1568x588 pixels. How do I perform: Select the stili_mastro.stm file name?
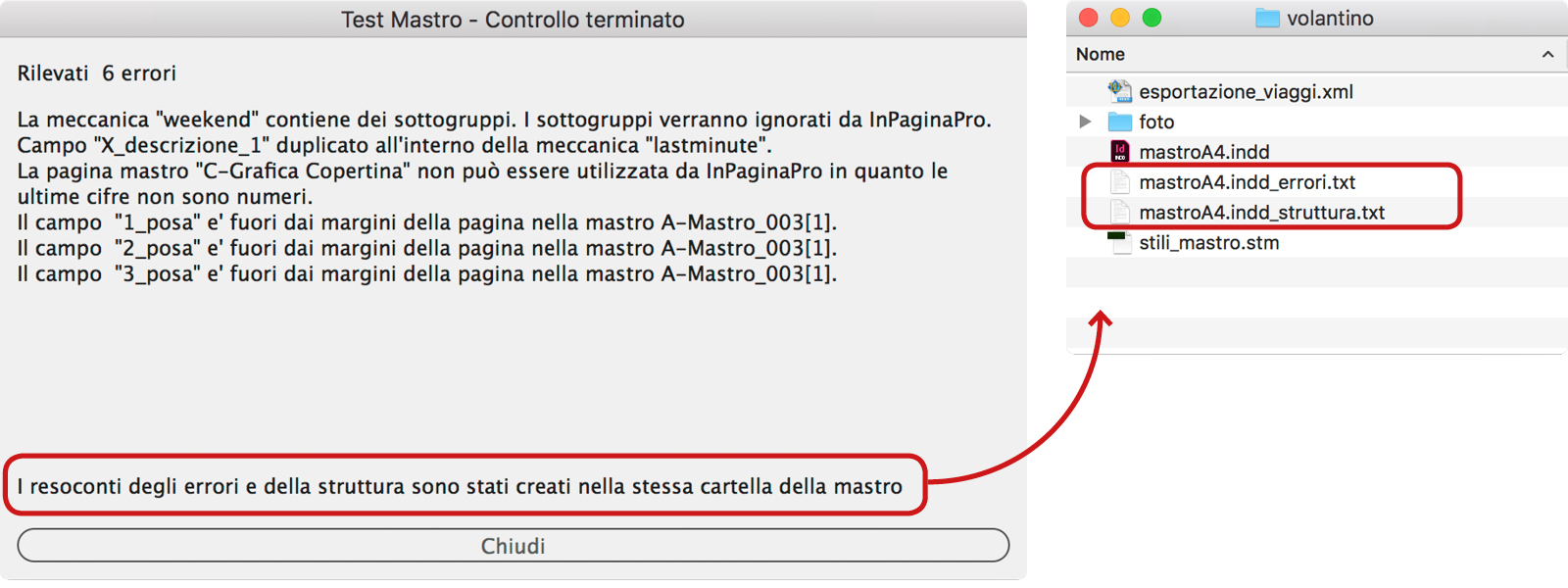pyautogui.click(x=1208, y=243)
